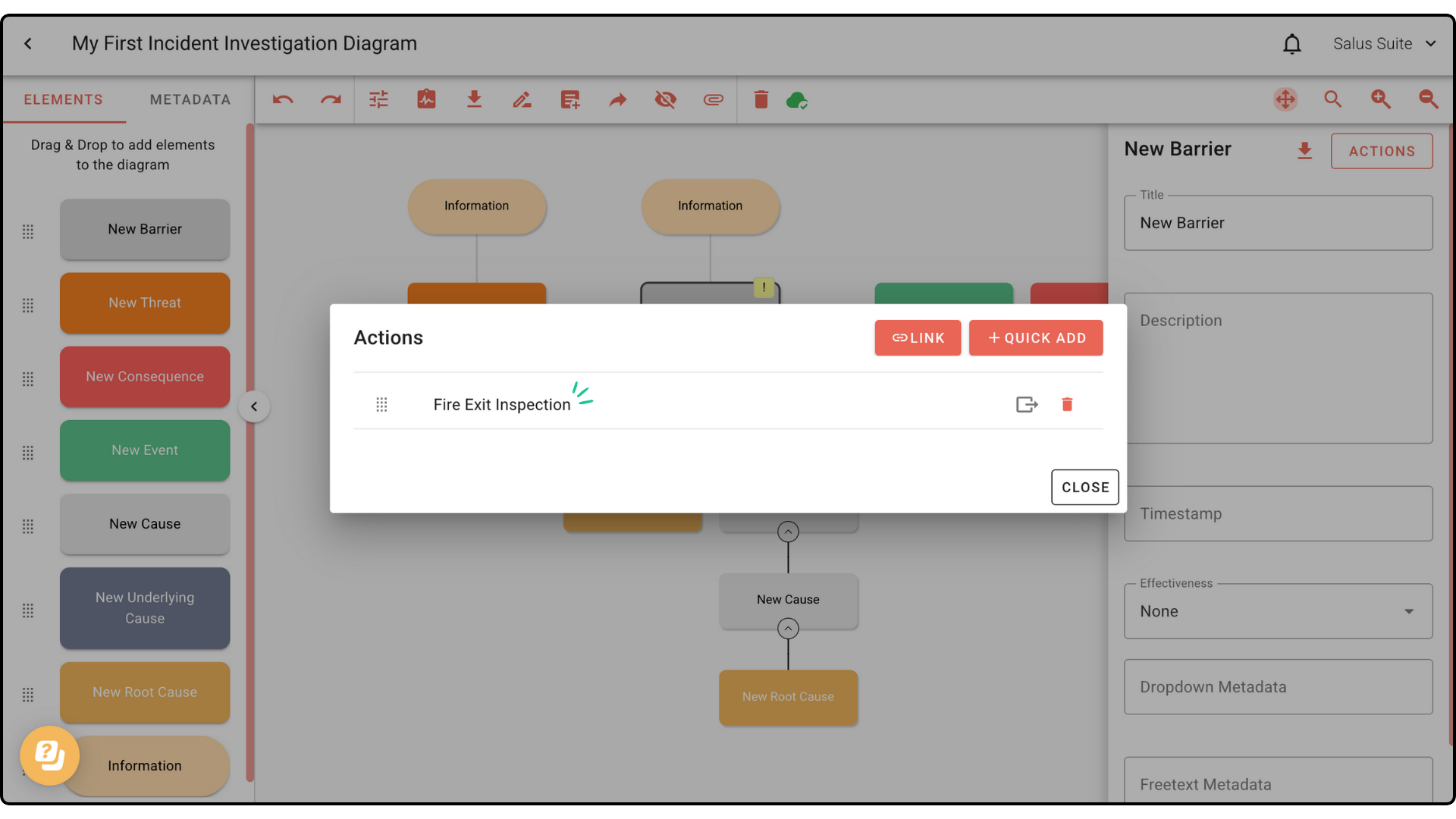Click the redo arrow icon
Viewport: 1456px width, 819px height.
tap(331, 99)
